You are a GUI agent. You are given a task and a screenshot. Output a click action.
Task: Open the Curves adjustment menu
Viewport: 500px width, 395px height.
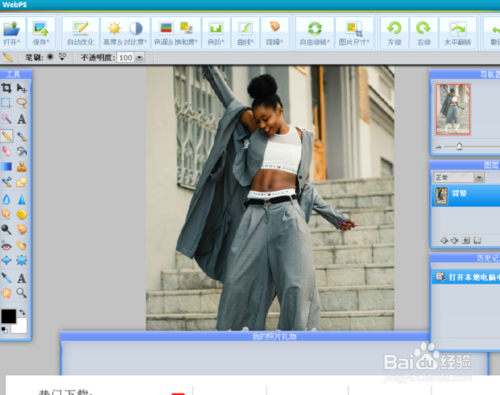[x=245, y=33]
